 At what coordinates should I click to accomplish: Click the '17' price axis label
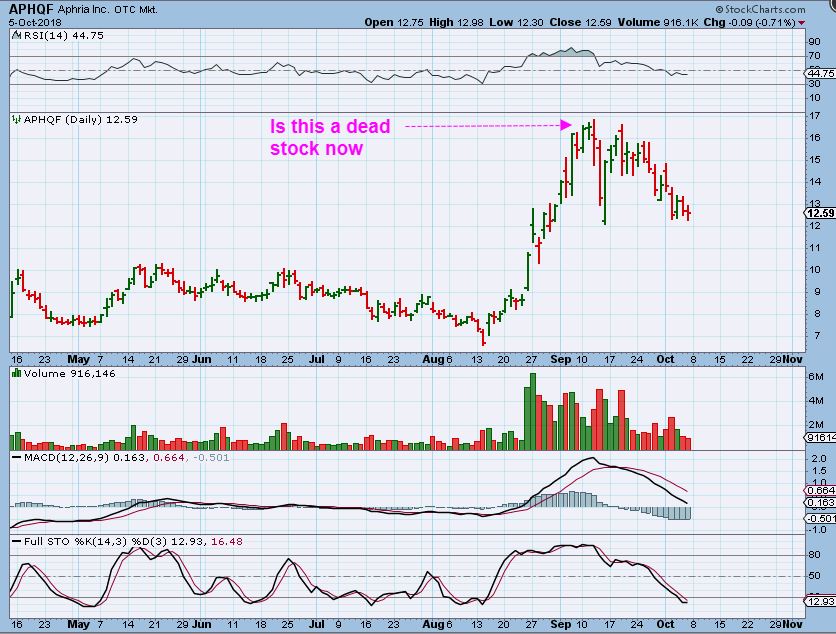814,115
